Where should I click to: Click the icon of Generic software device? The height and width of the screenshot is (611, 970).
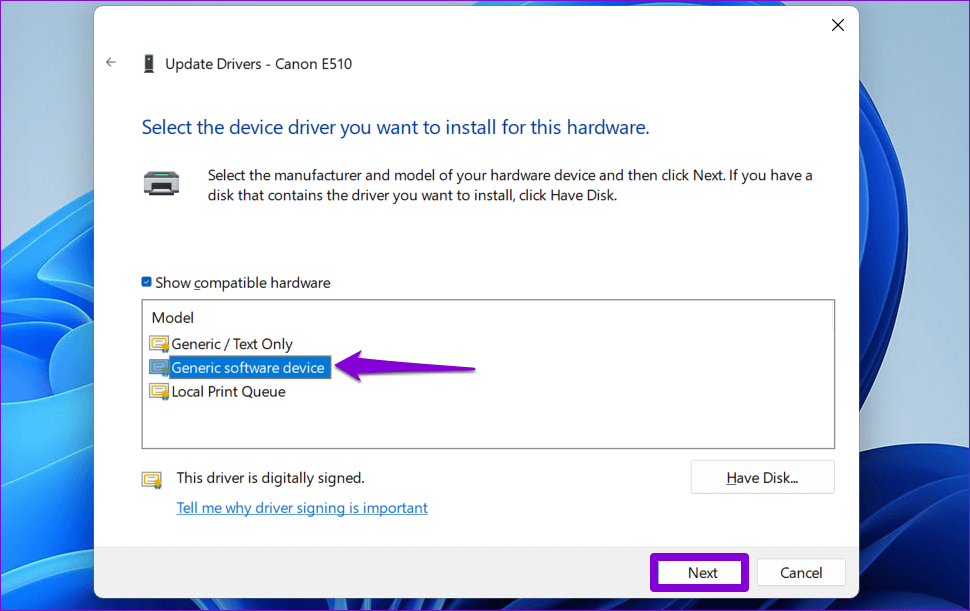[159, 368]
